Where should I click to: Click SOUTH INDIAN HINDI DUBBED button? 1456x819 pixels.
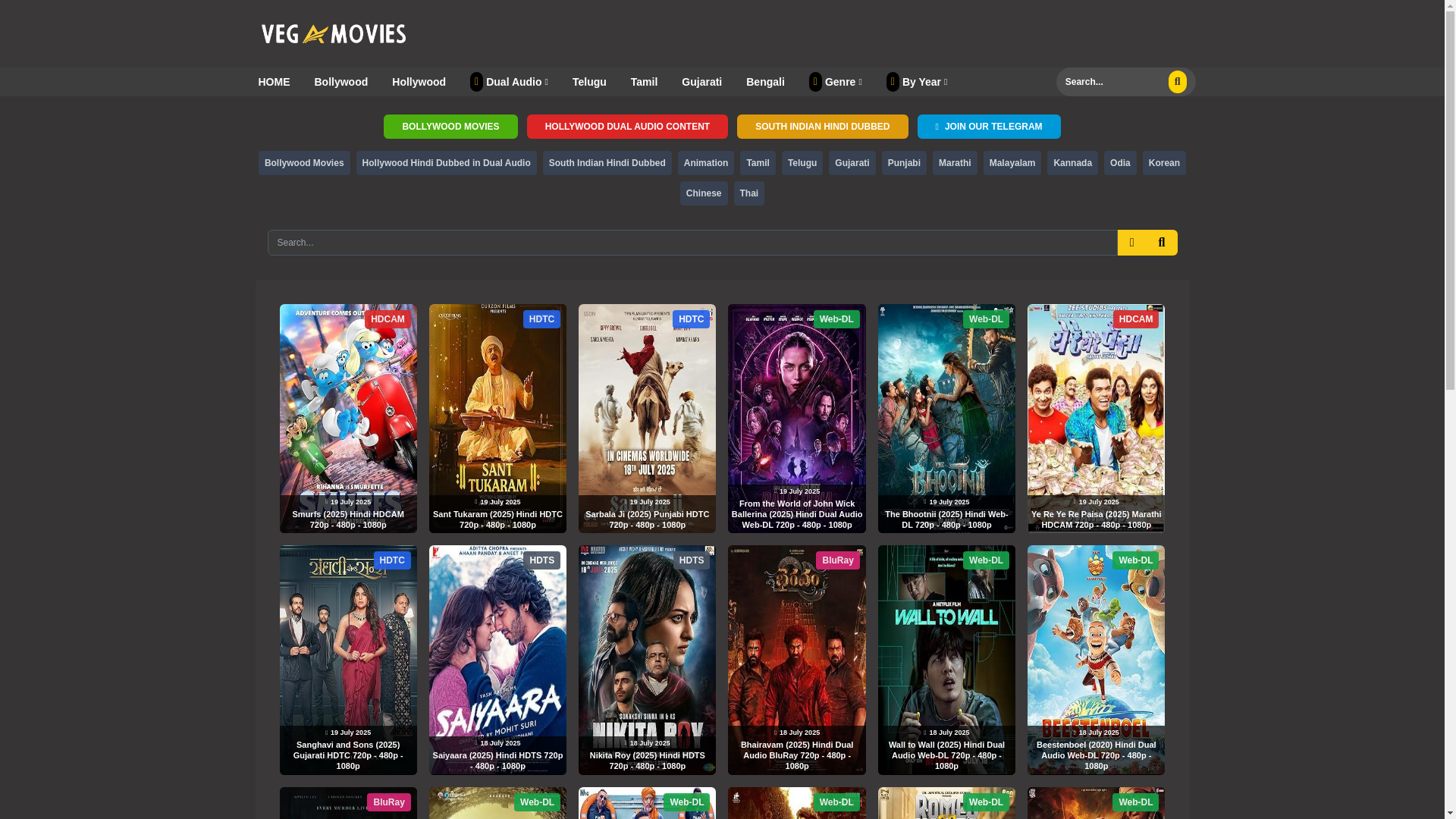tap(822, 127)
